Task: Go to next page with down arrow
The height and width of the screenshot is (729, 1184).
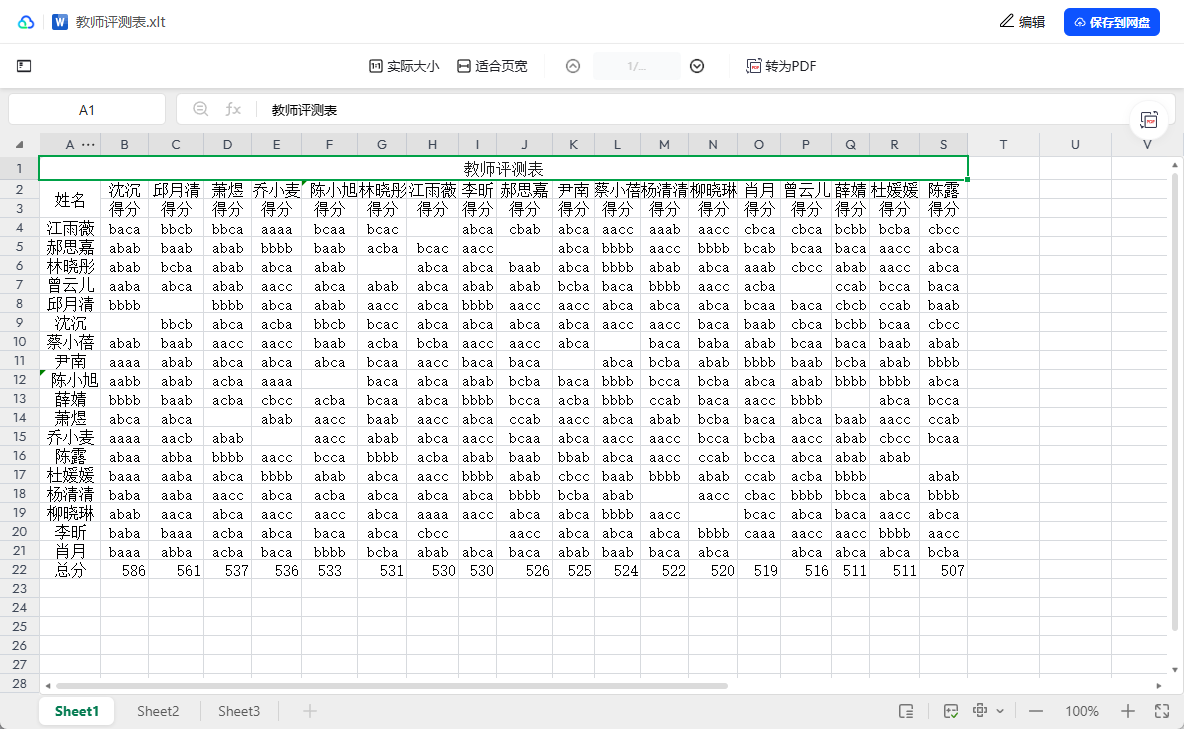Action: (697, 66)
